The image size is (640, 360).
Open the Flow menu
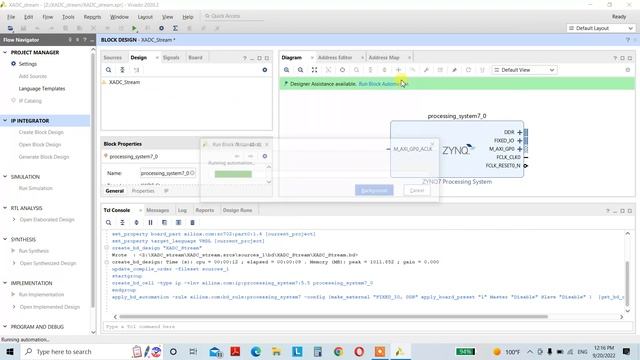tap(48, 17)
